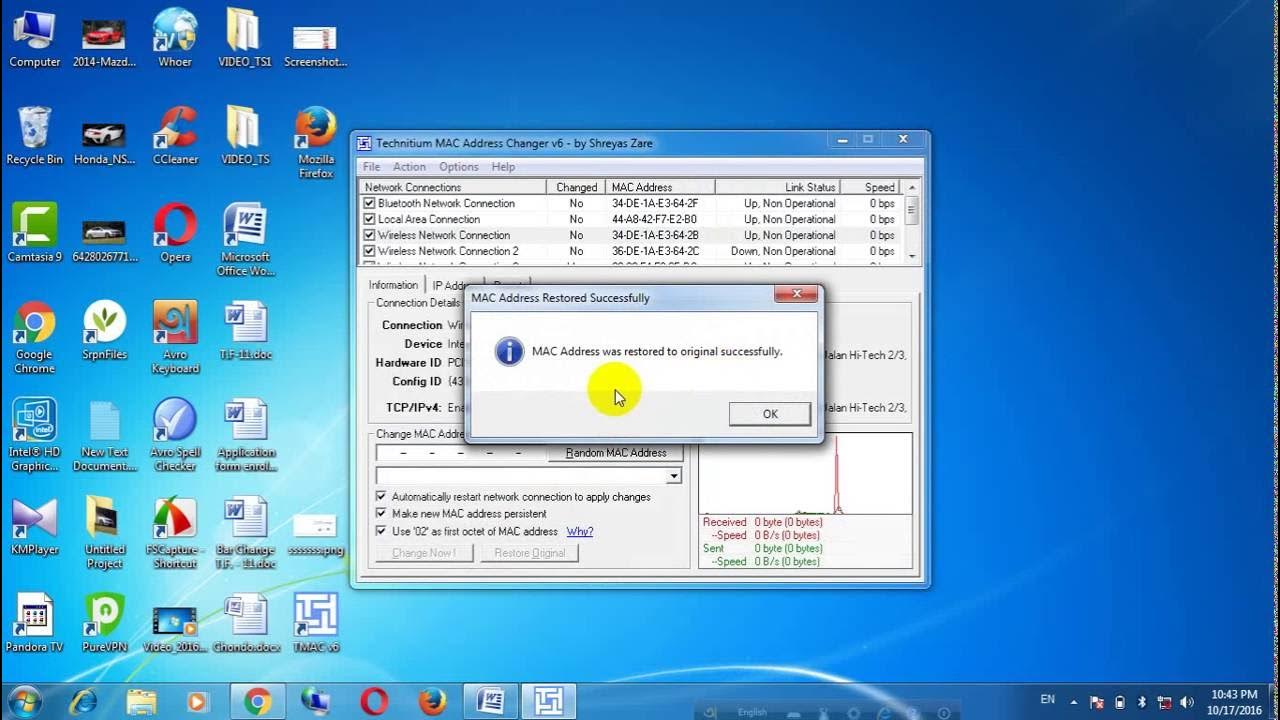Open Avro Spell Checker icon
Viewport: 1280px width, 720px height.
(x=175, y=435)
